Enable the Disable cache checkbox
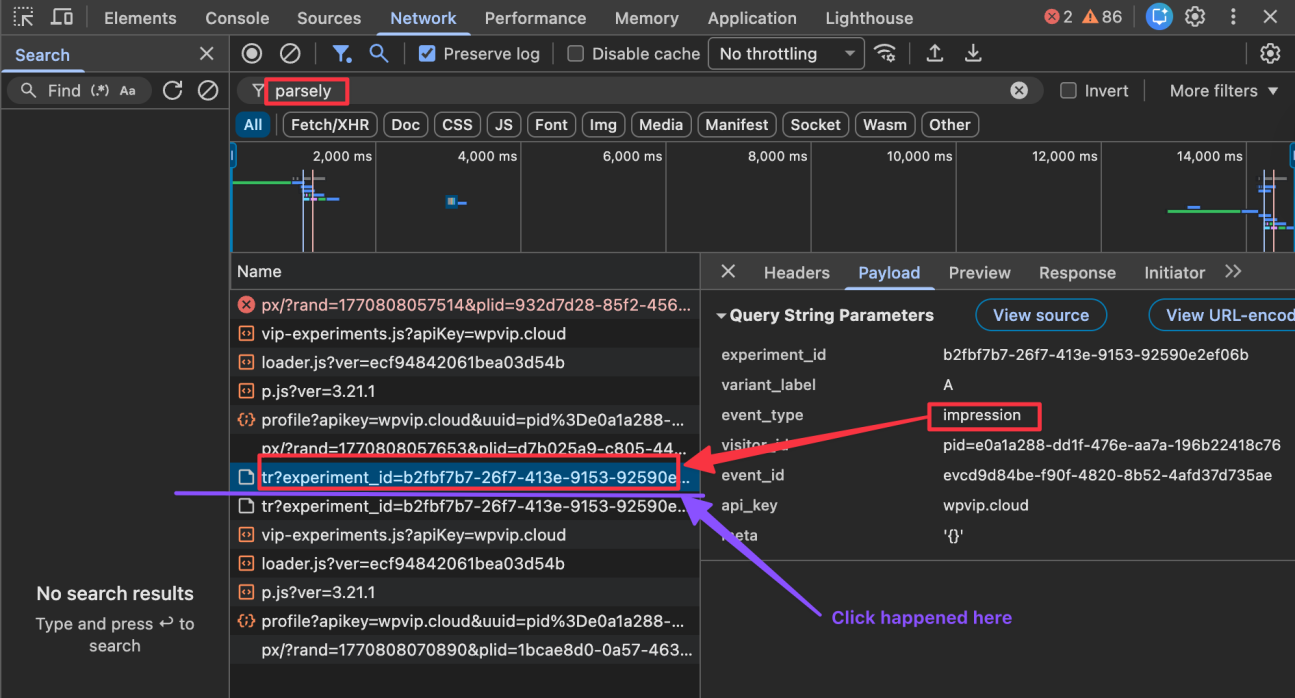Image resolution: width=1295 pixels, height=698 pixels. click(x=575, y=53)
